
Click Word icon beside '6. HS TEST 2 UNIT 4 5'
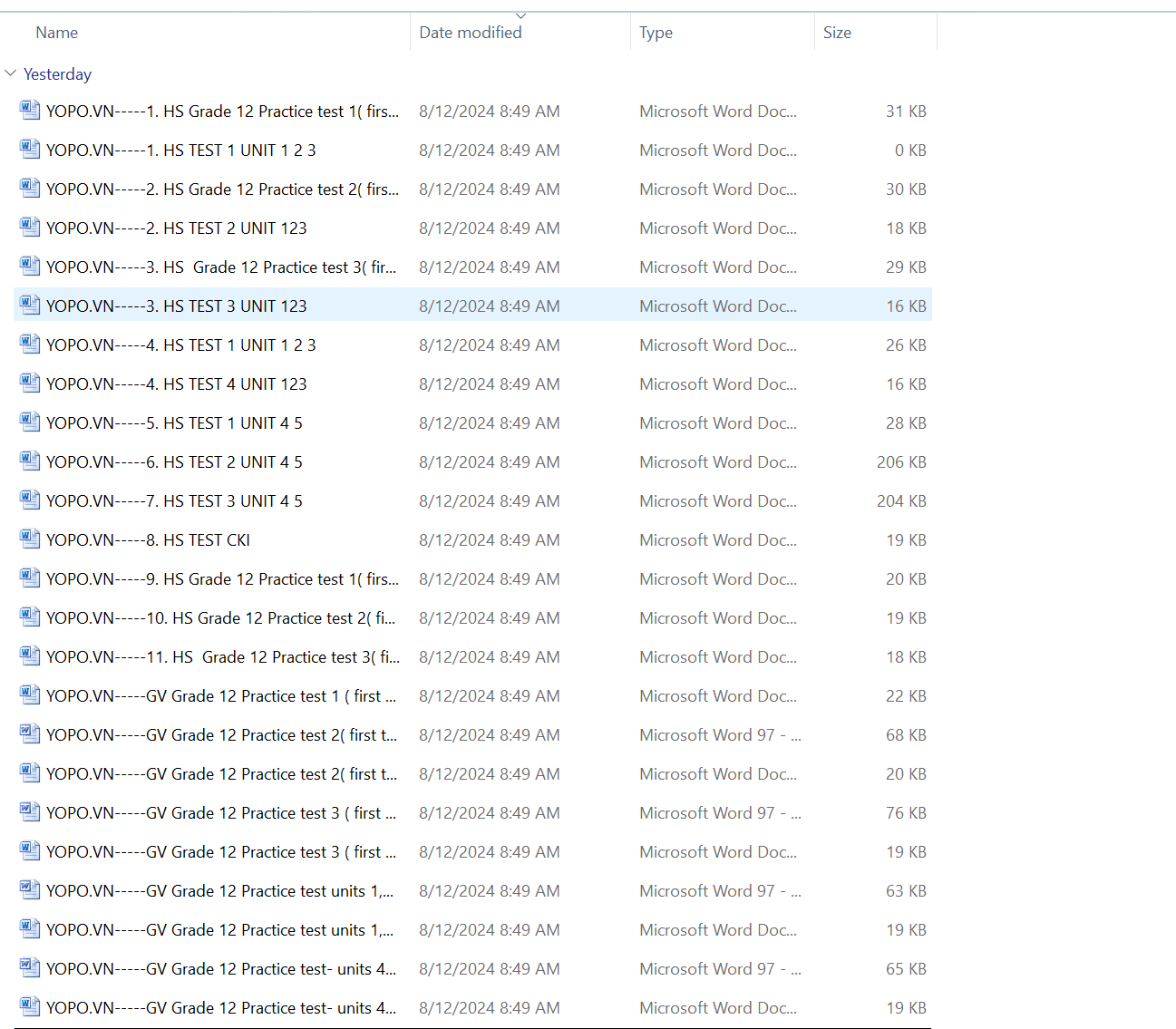pos(30,461)
